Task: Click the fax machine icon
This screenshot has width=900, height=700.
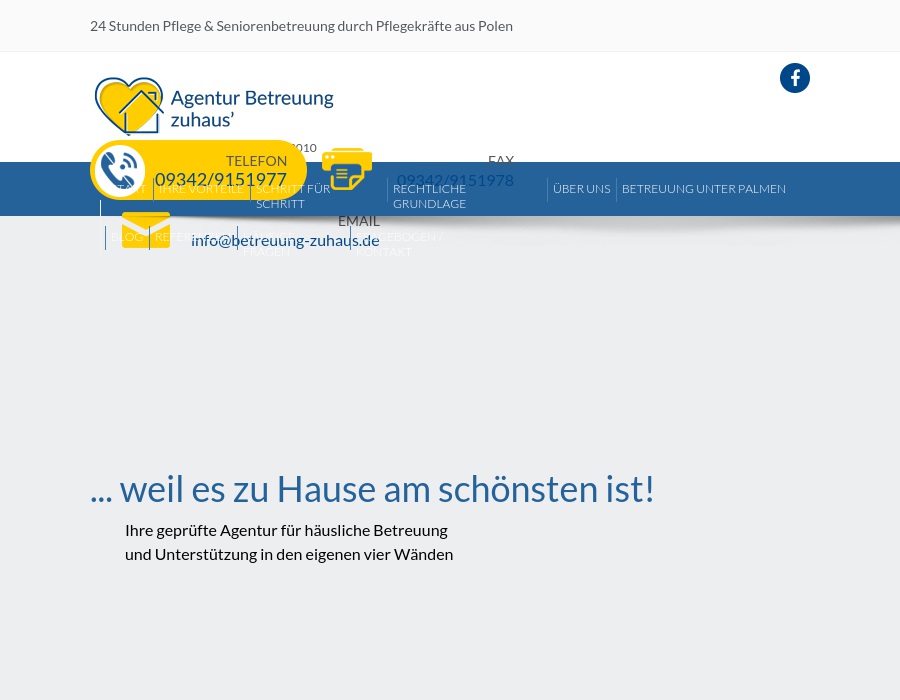Action: pos(347,170)
